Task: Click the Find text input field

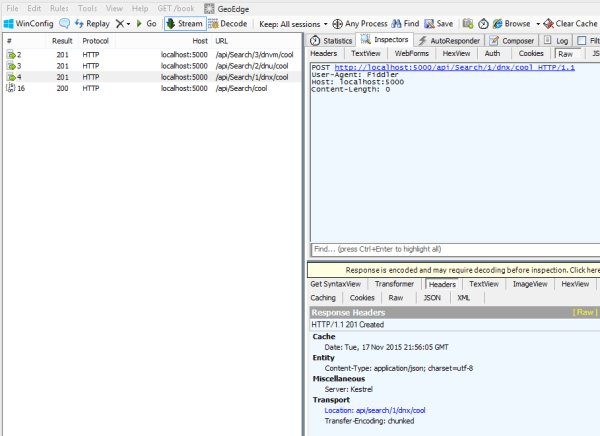Action: click(x=455, y=249)
